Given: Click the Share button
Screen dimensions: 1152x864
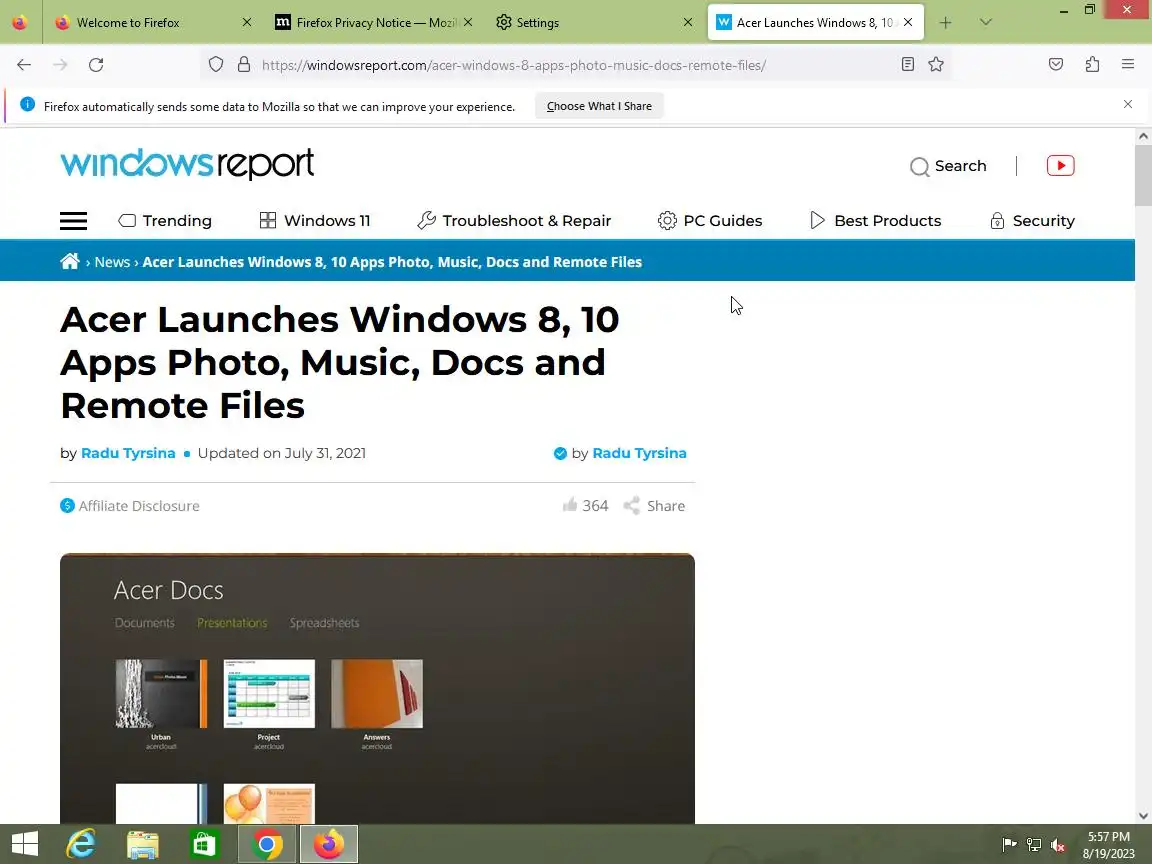Looking at the screenshot, I should (654, 505).
